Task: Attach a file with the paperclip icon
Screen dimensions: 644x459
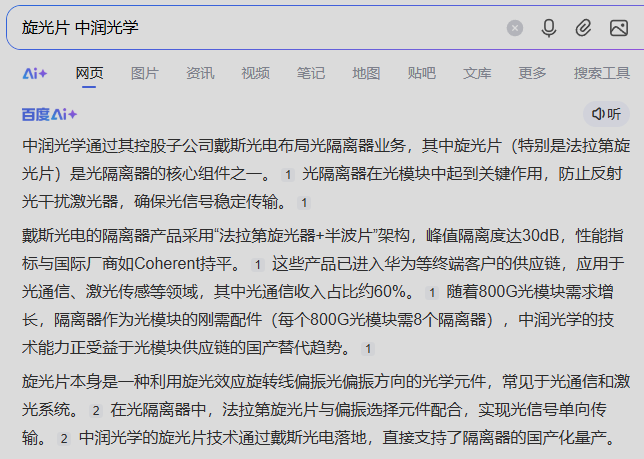Action: (x=583, y=28)
